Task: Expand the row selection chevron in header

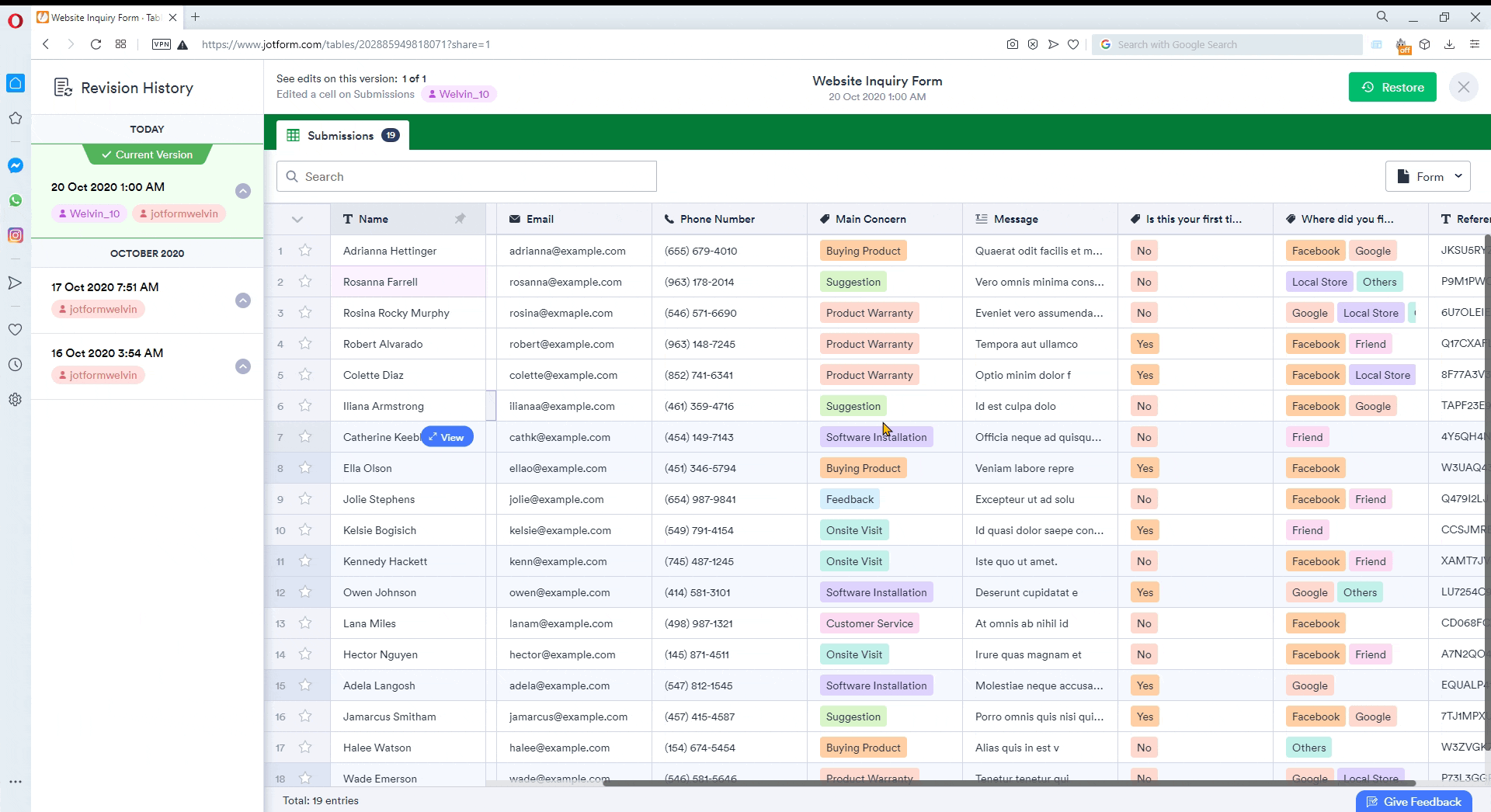Action: click(297, 220)
